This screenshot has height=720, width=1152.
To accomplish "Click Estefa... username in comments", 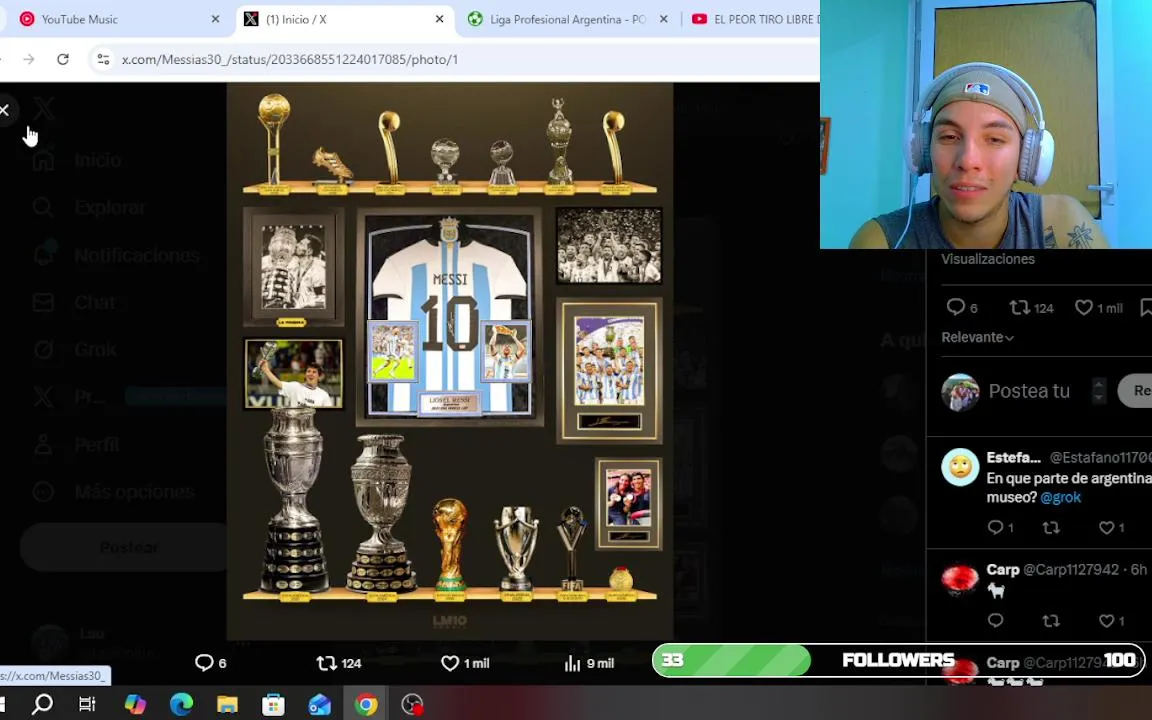I will (x=1014, y=457).
